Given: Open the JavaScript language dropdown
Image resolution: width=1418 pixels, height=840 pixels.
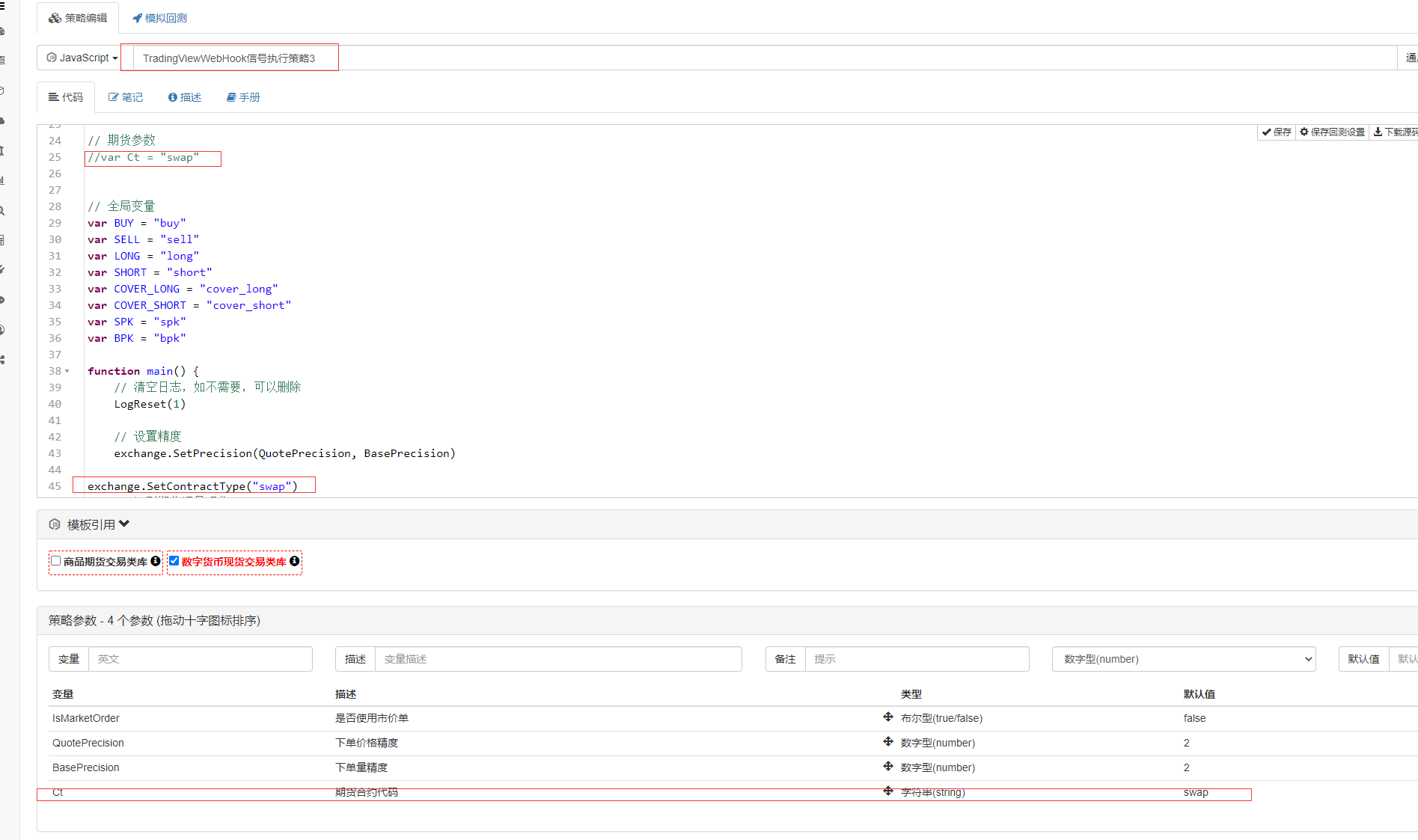Looking at the screenshot, I should (x=82, y=58).
